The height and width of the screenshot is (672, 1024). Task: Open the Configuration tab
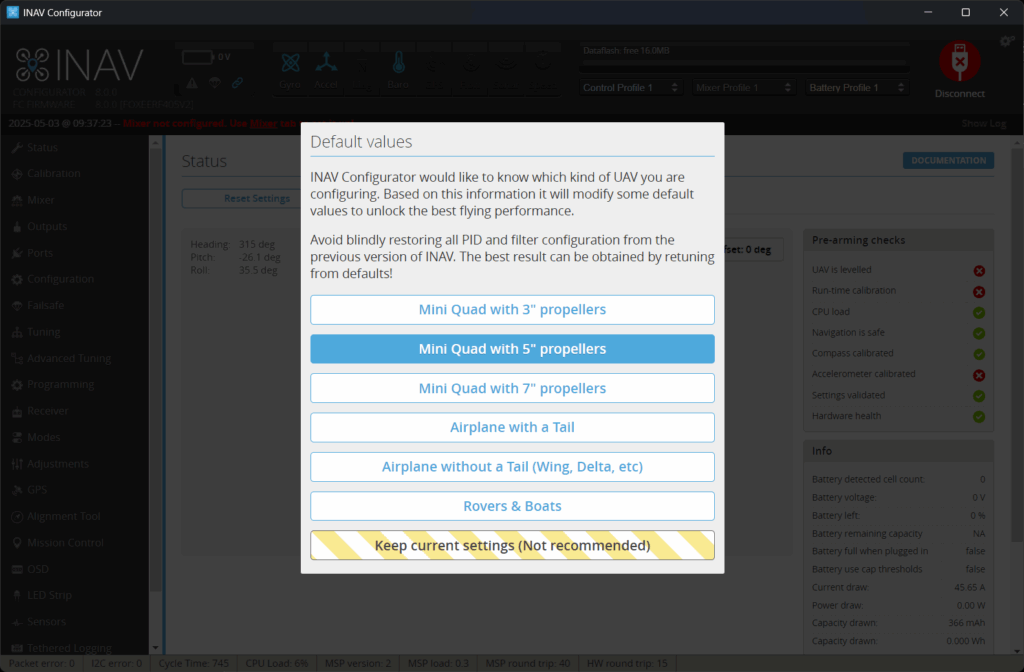pos(74,279)
